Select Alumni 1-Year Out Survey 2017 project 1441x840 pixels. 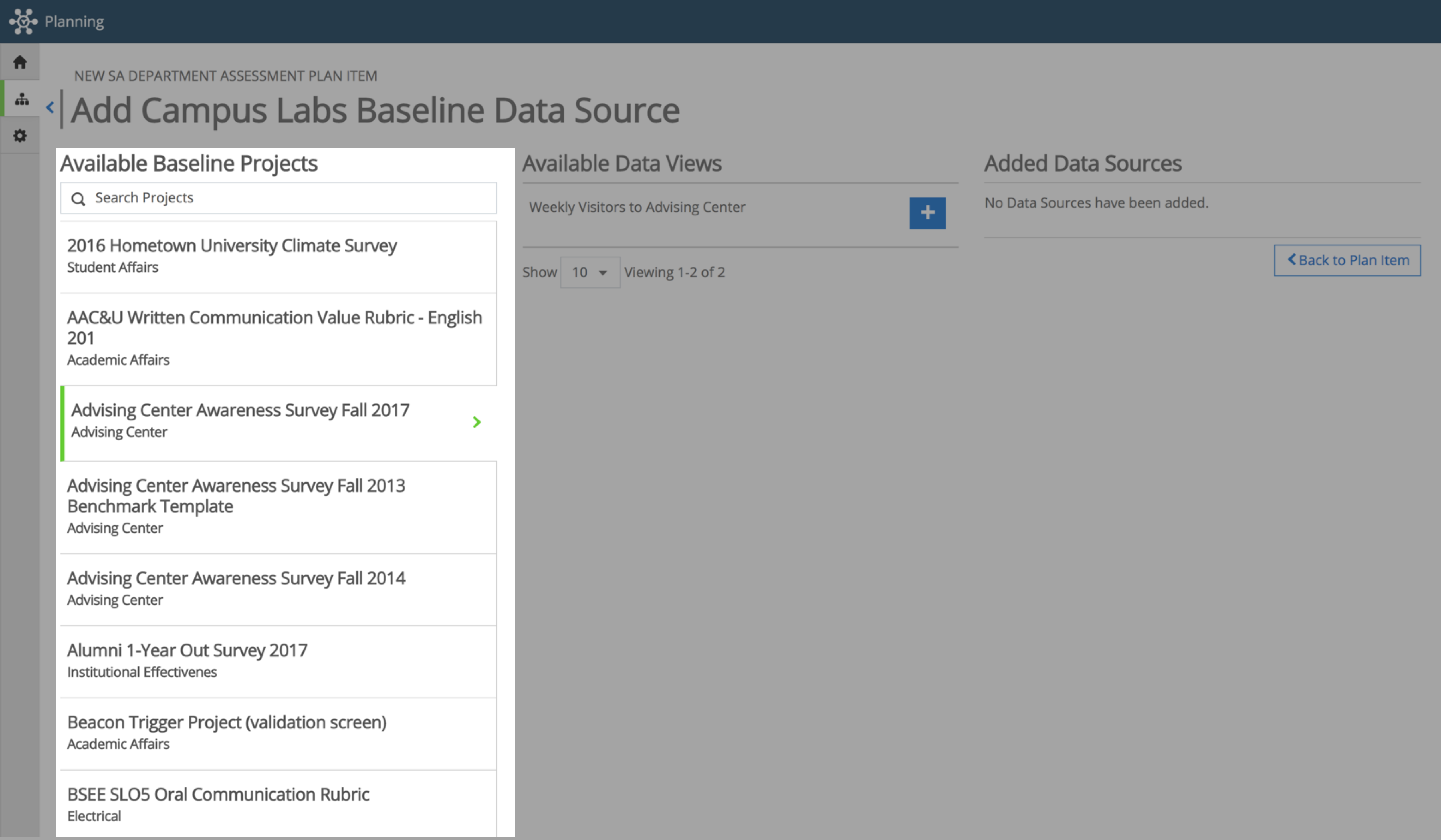(278, 662)
